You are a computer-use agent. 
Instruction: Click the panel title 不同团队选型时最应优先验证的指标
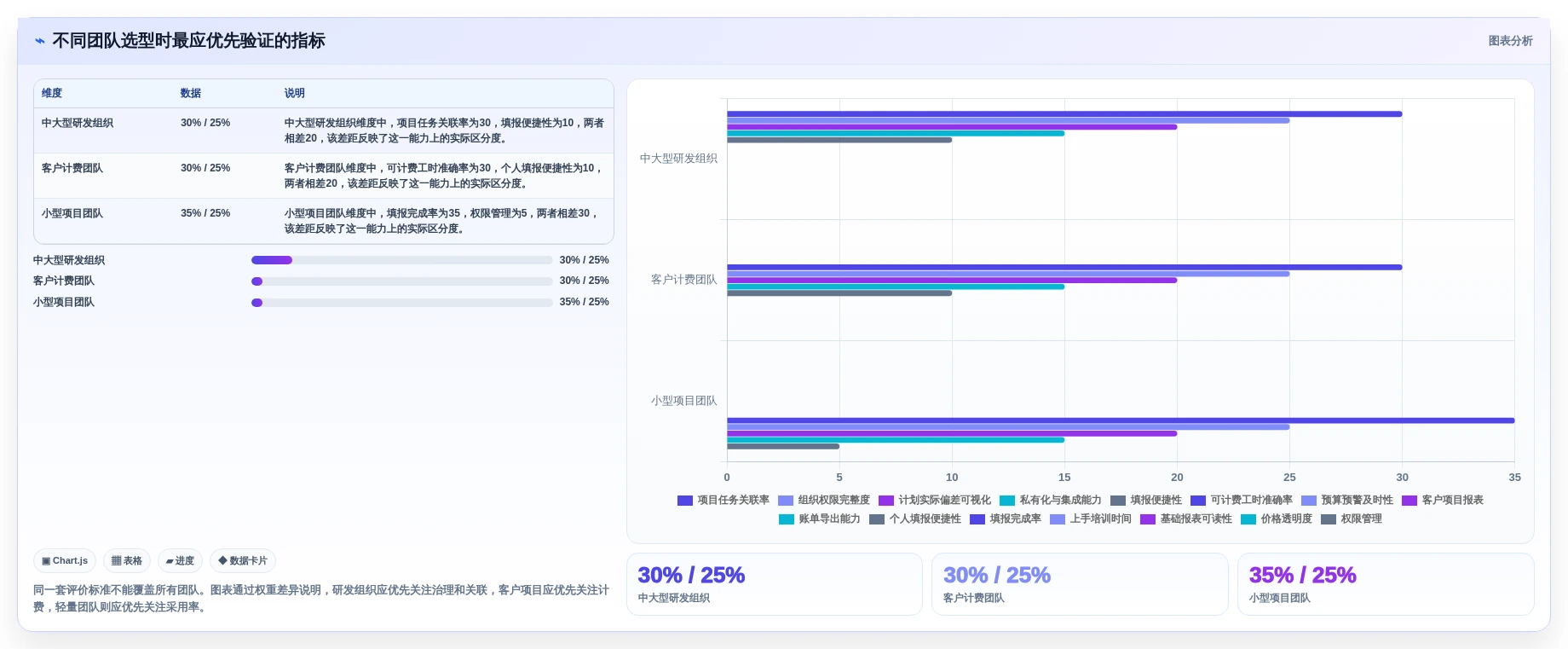(188, 41)
